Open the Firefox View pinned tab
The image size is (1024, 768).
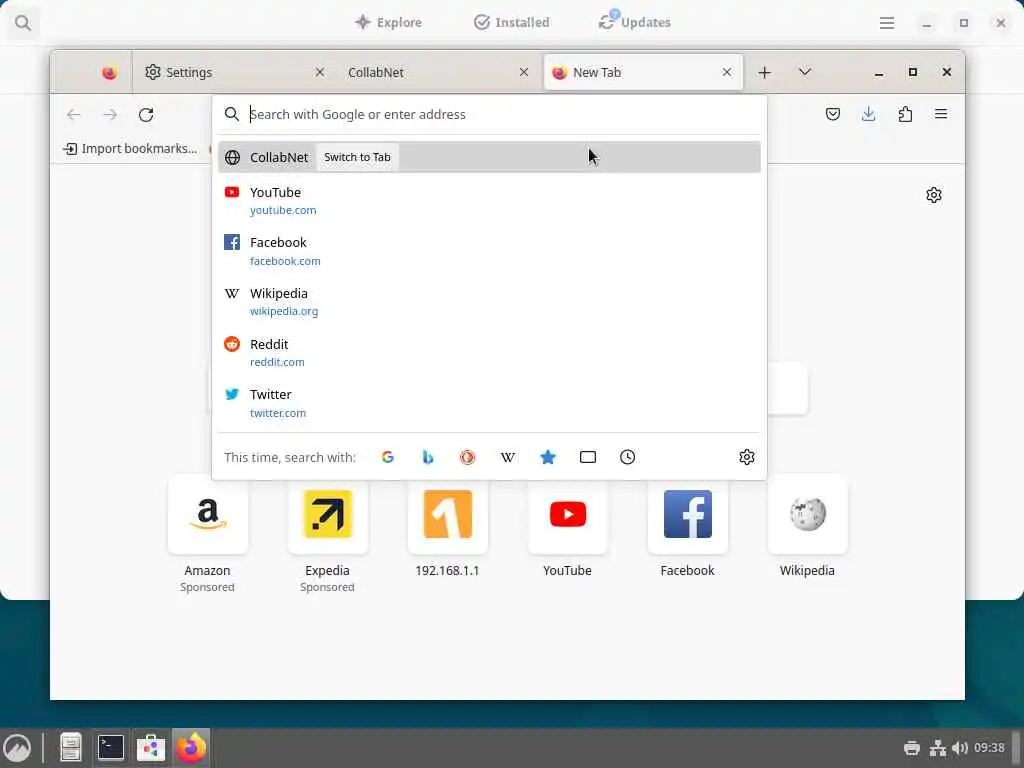[110, 72]
